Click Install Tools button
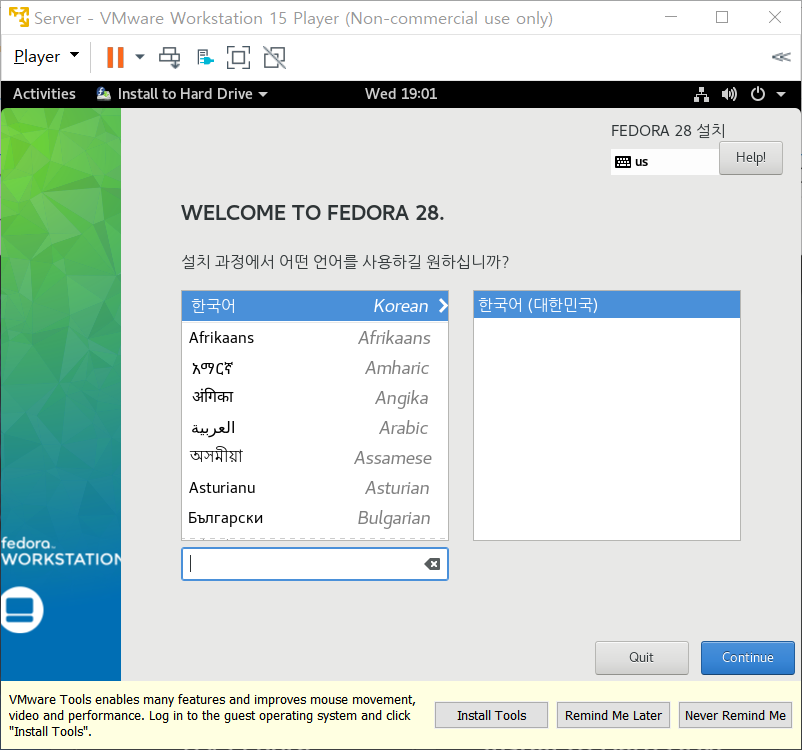The height and width of the screenshot is (750, 802). (491, 715)
